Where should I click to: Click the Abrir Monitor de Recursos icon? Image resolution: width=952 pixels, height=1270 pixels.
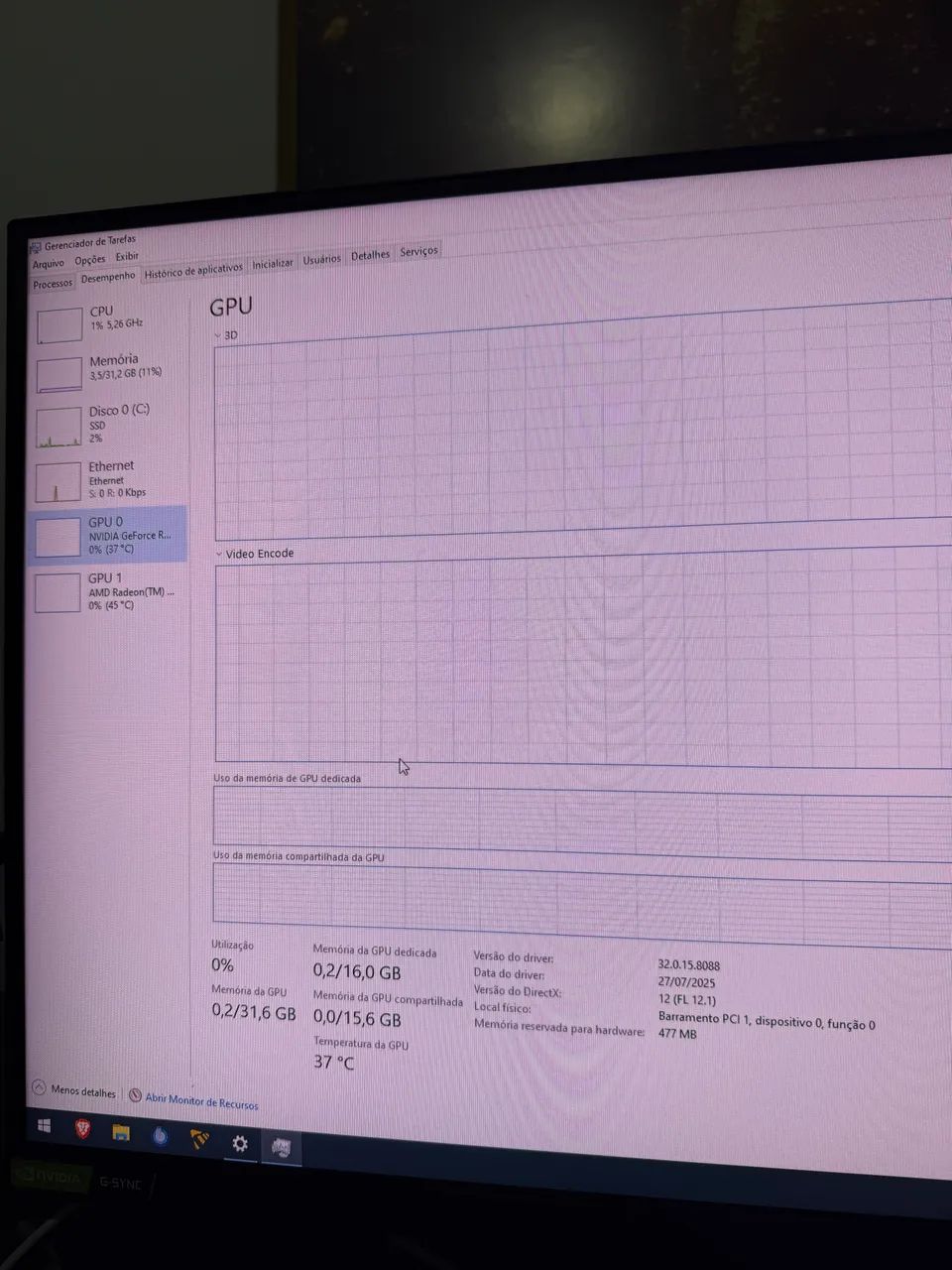coord(135,1096)
